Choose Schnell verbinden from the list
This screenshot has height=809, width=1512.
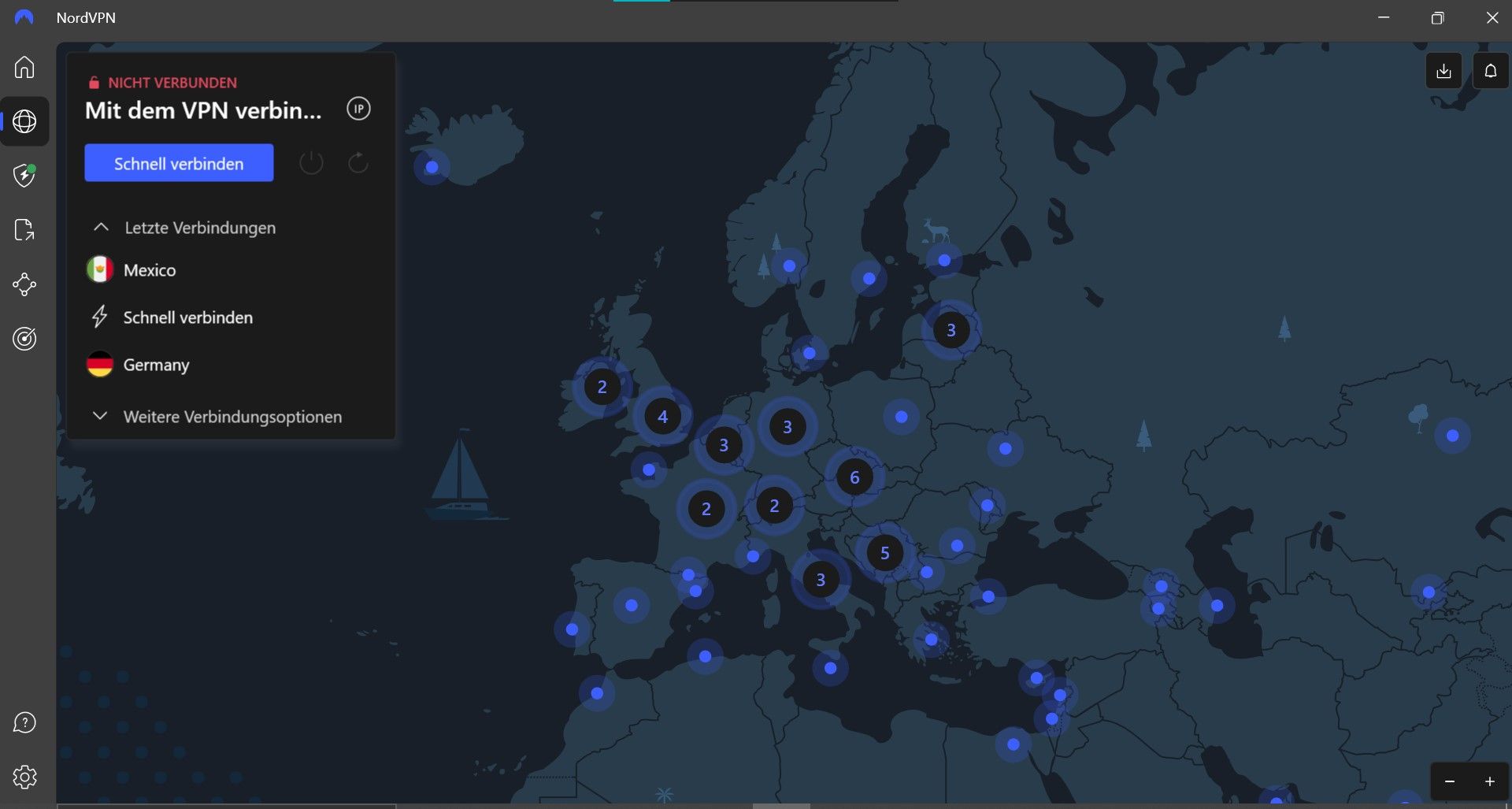coord(187,317)
